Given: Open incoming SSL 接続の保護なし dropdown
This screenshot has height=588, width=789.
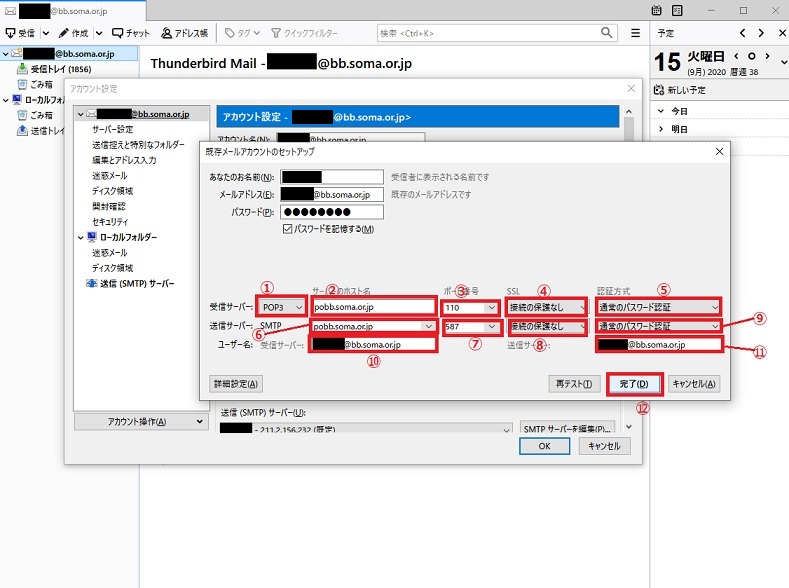Looking at the screenshot, I should (x=546, y=307).
